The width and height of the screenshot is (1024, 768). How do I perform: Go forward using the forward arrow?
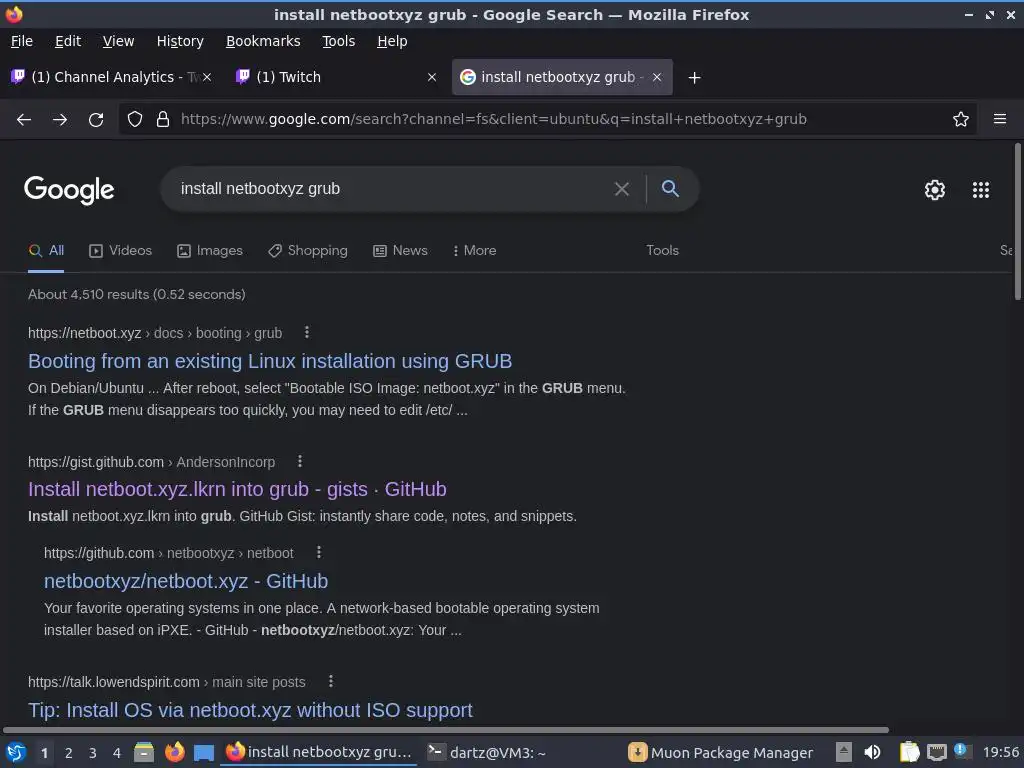[60, 120]
